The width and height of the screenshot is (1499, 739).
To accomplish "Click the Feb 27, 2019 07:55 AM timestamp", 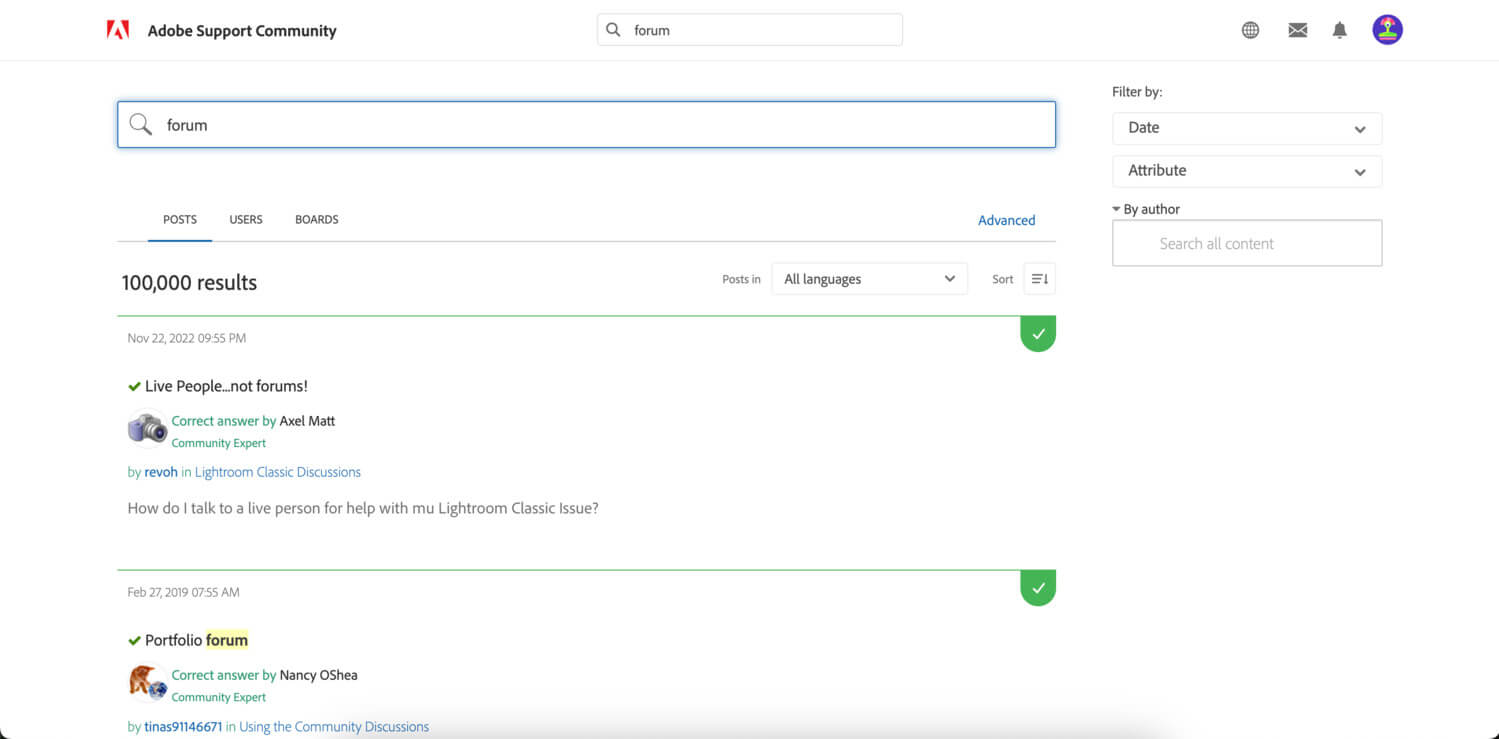I will (x=184, y=592).
